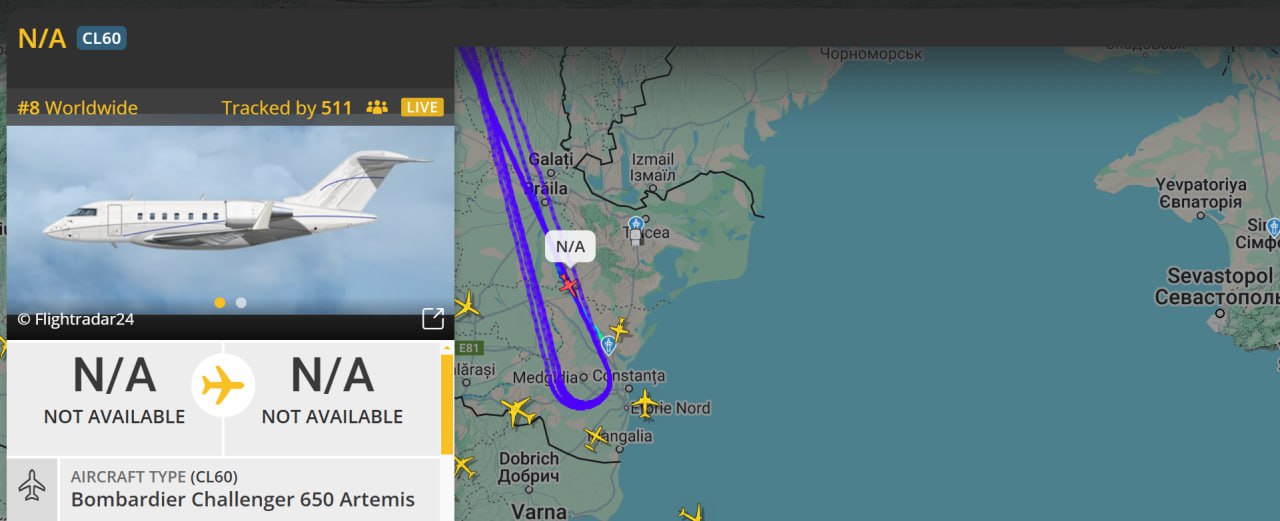1280x521 pixels.
Task: Select the yellow plane west of Medgidia
Action: 517,409
